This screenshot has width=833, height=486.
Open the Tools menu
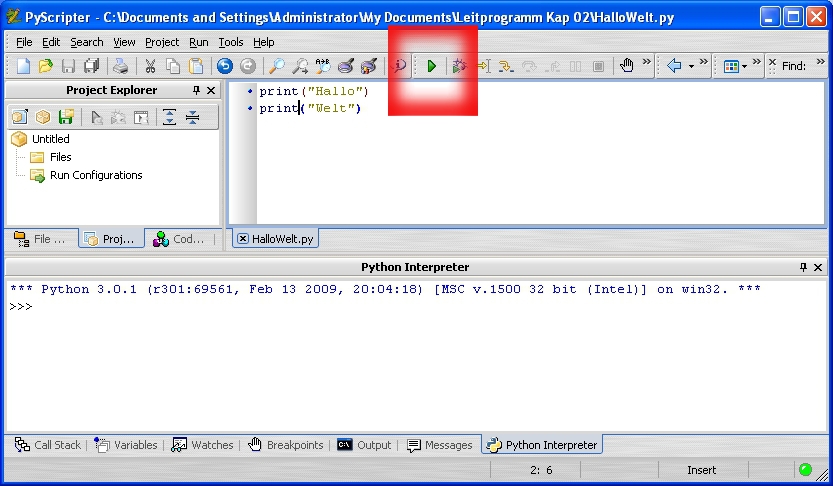pos(230,42)
